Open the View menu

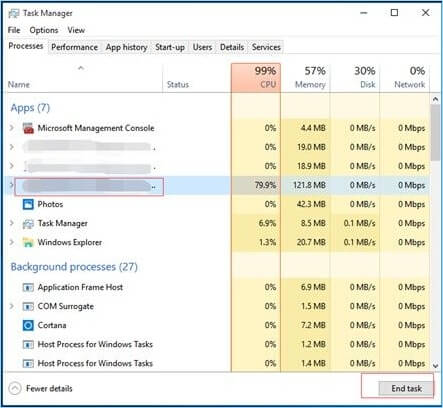76,30
